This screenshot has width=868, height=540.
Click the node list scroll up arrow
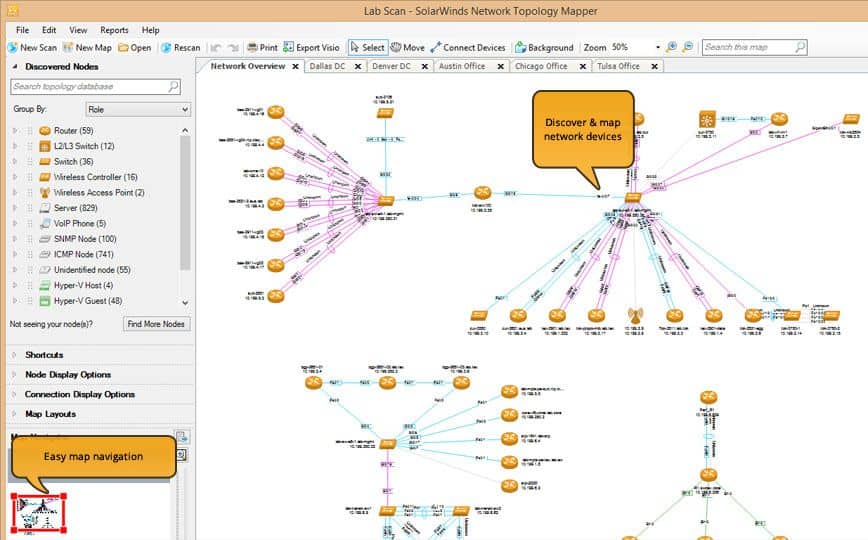pyautogui.click(x=185, y=131)
